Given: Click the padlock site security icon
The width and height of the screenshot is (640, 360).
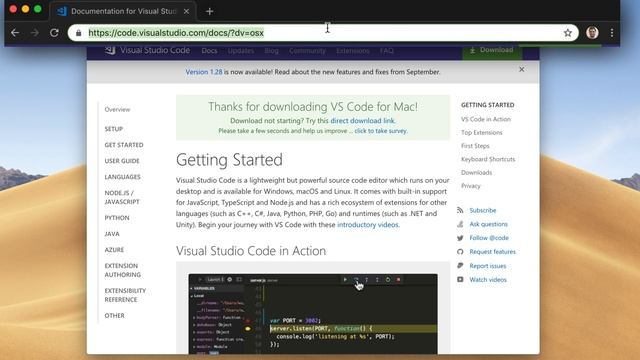Looking at the screenshot, I should 78,33.
